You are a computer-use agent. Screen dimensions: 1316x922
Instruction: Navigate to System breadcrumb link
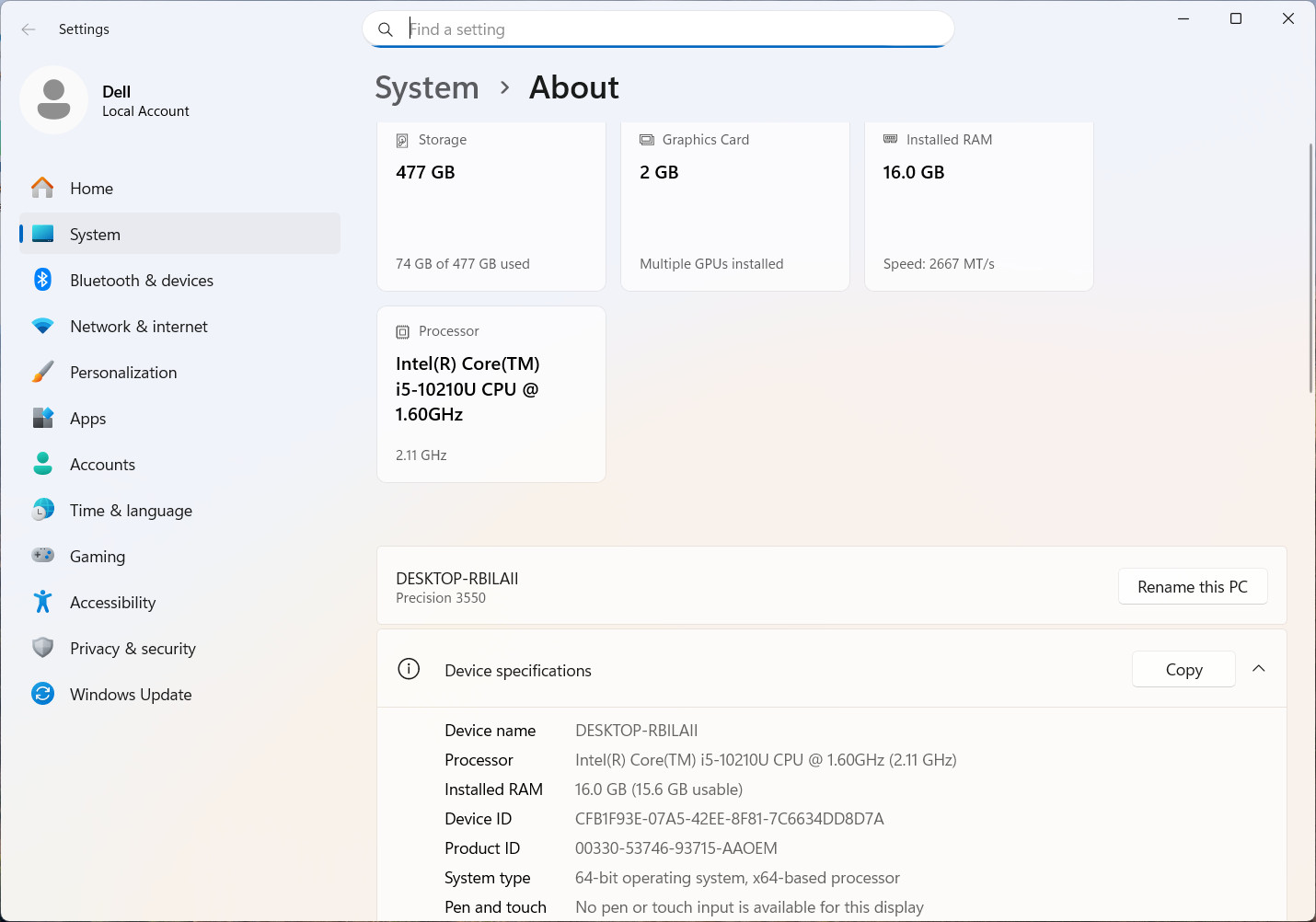[x=427, y=88]
